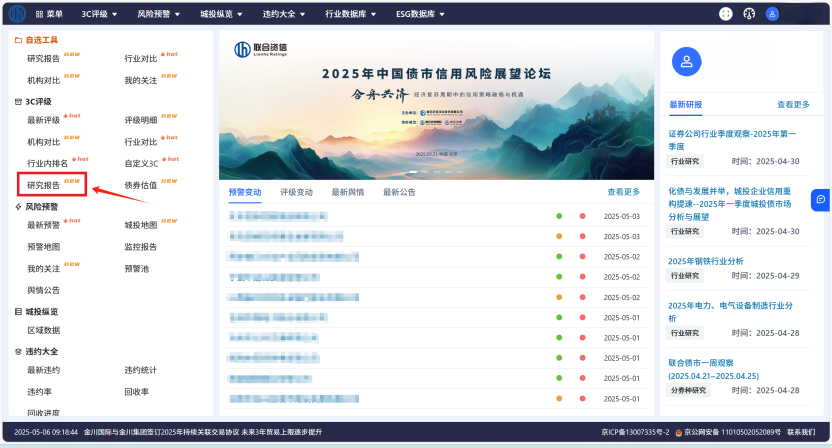The height and width of the screenshot is (448, 832).
Task: Click the white round icon in header
Action: coord(725,14)
